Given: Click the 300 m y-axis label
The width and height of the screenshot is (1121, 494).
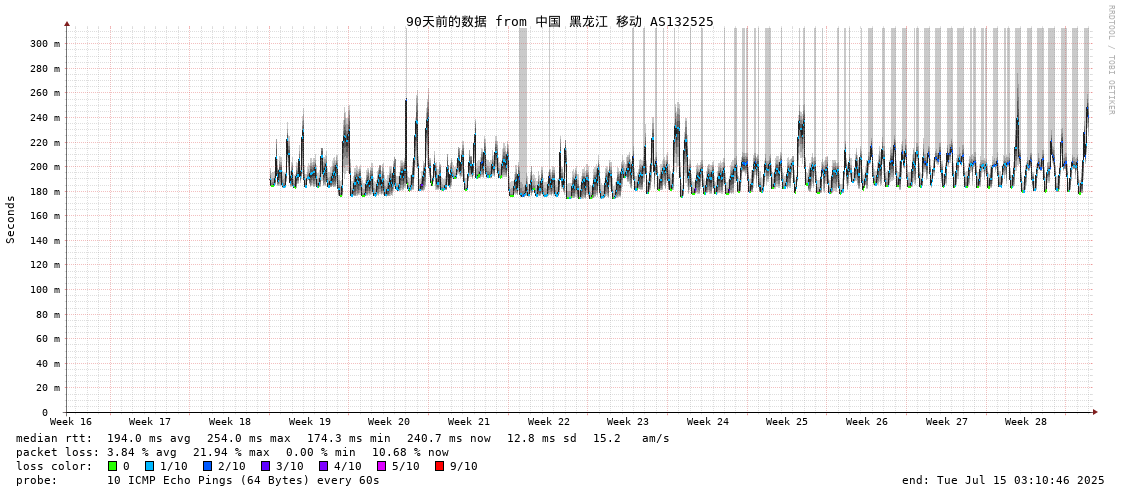Looking at the screenshot, I should pyautogui.click(x=45, y=44).
